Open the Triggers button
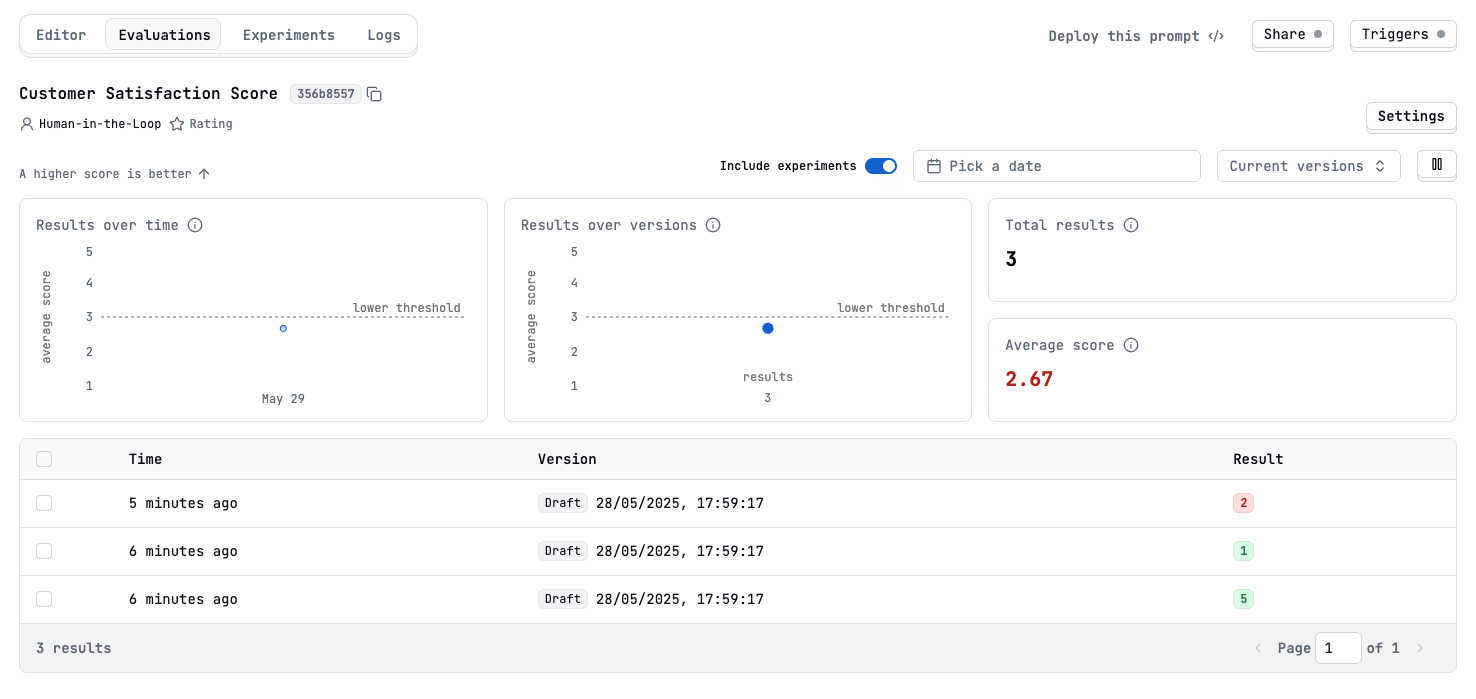Screen dimensions: 1476x699 point(1403,34)
